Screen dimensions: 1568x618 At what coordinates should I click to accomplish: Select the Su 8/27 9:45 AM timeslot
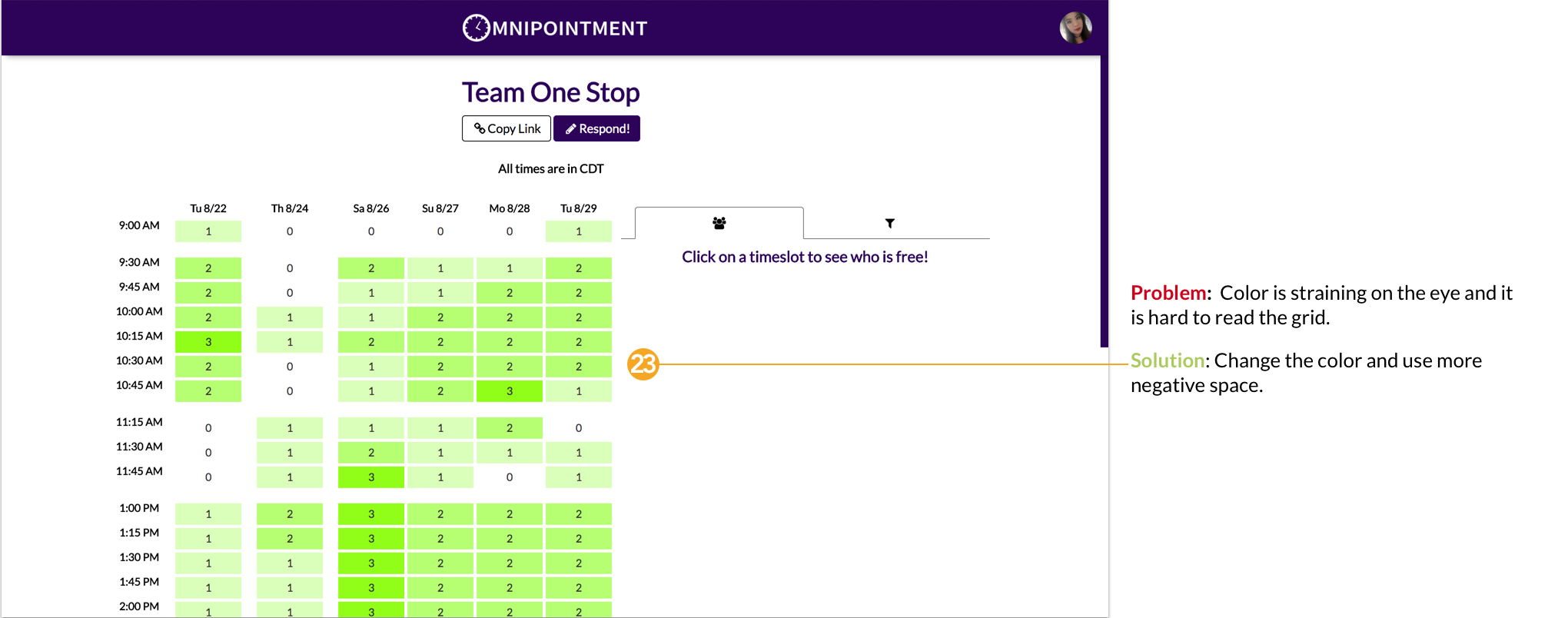pos(440,293)
